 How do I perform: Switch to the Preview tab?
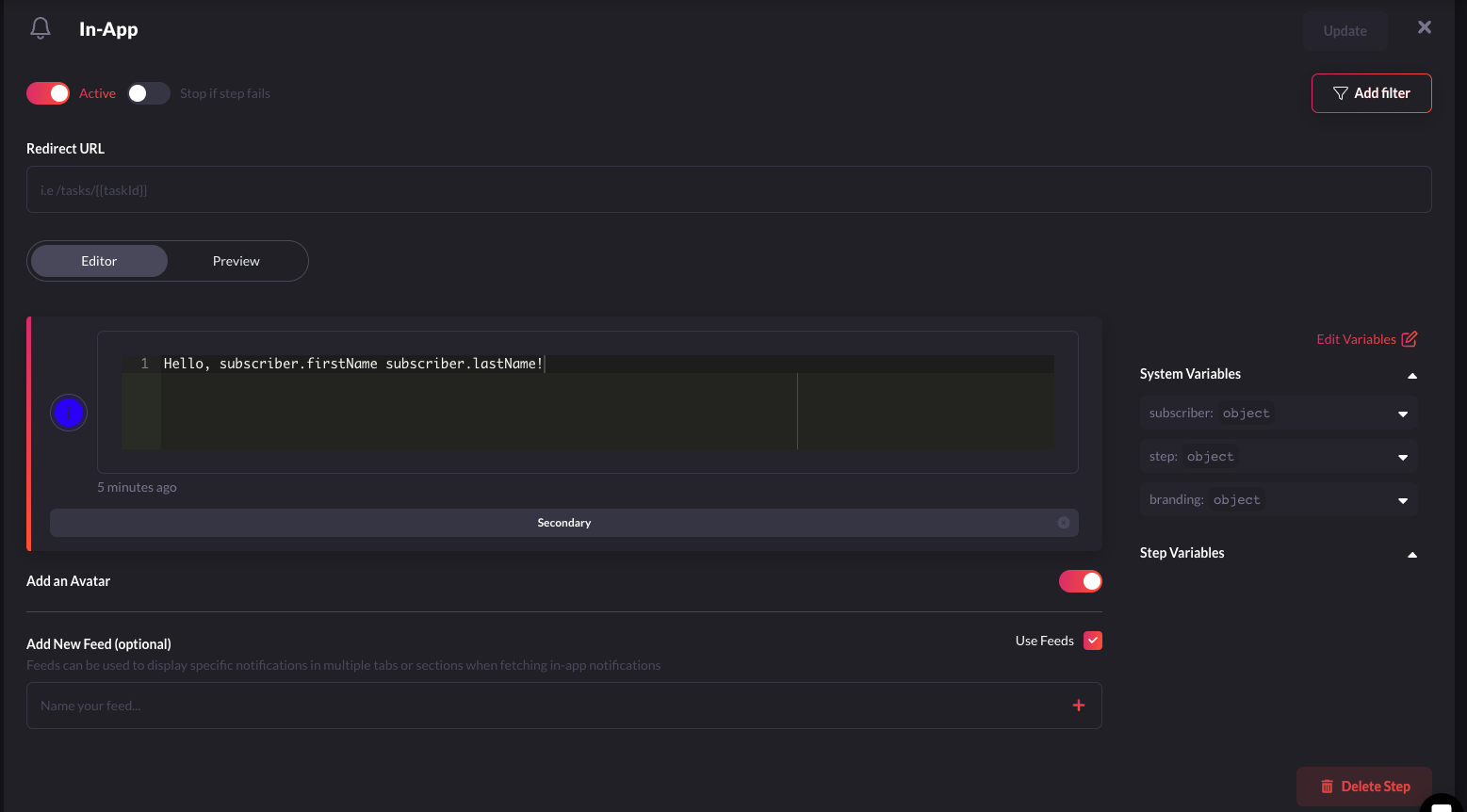pos(236,261)
